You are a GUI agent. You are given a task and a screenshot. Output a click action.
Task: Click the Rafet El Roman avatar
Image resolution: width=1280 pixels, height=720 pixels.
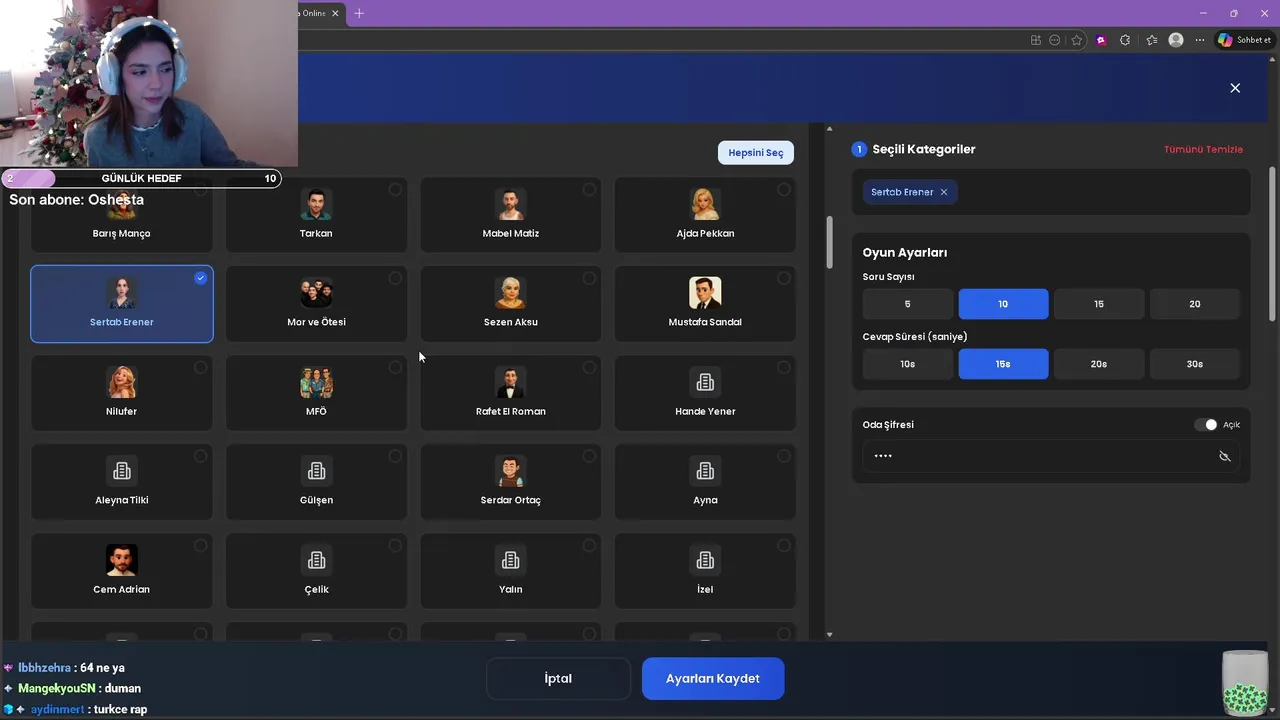(511, 382)
